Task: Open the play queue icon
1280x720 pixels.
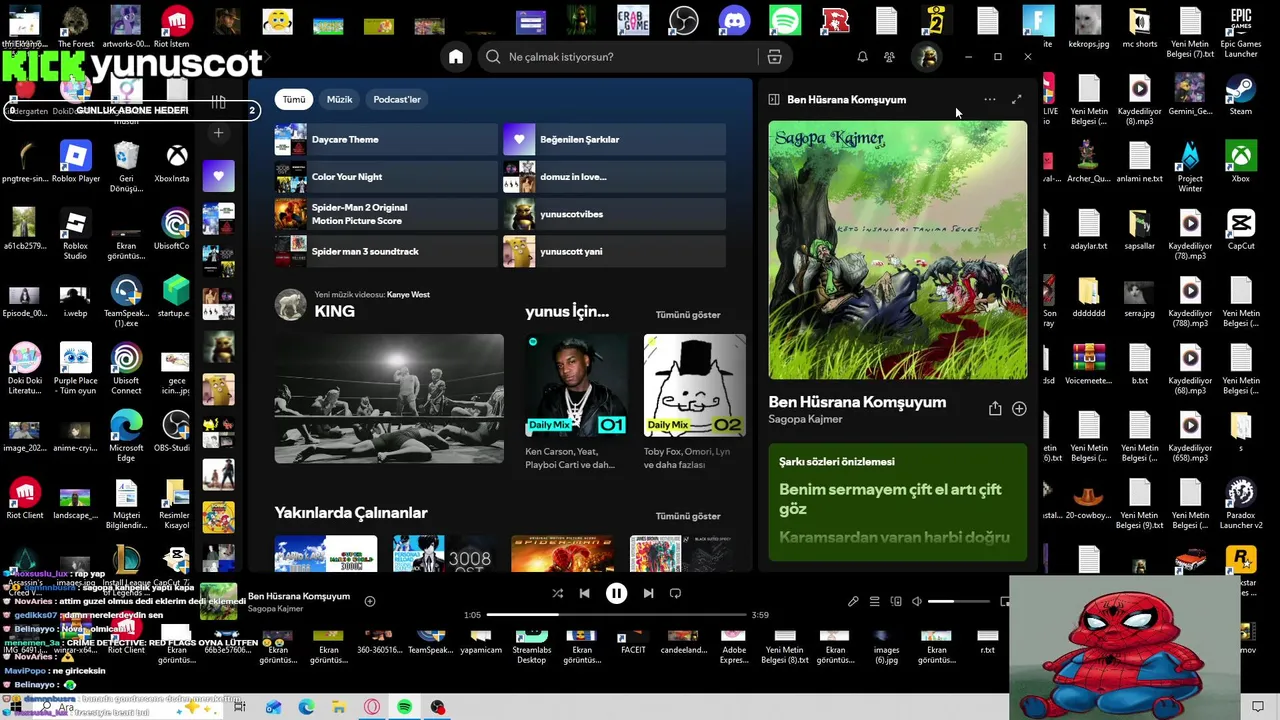Action: 874,601
